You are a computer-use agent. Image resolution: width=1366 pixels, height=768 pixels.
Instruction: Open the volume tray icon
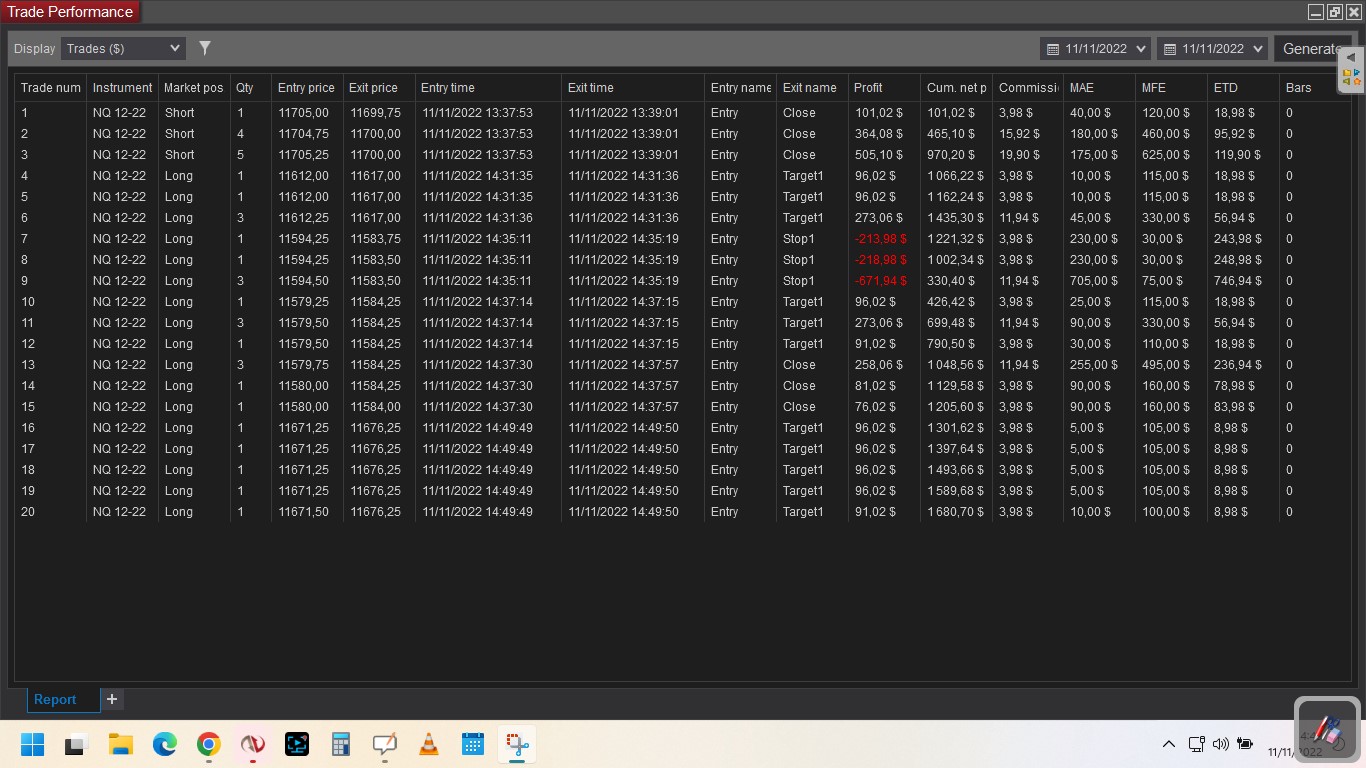(x=1220, y=744)
